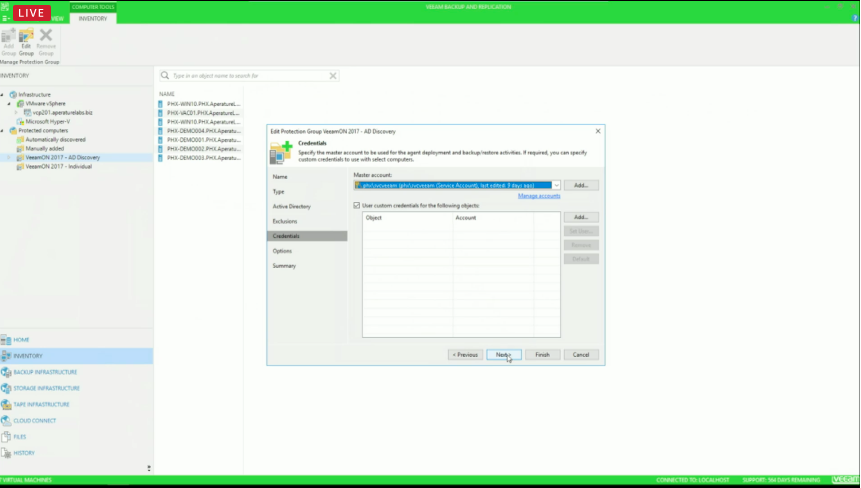861x488 pixels.
Task: Open the Backup Infrastructure view icon
Action: coord(7,372)
